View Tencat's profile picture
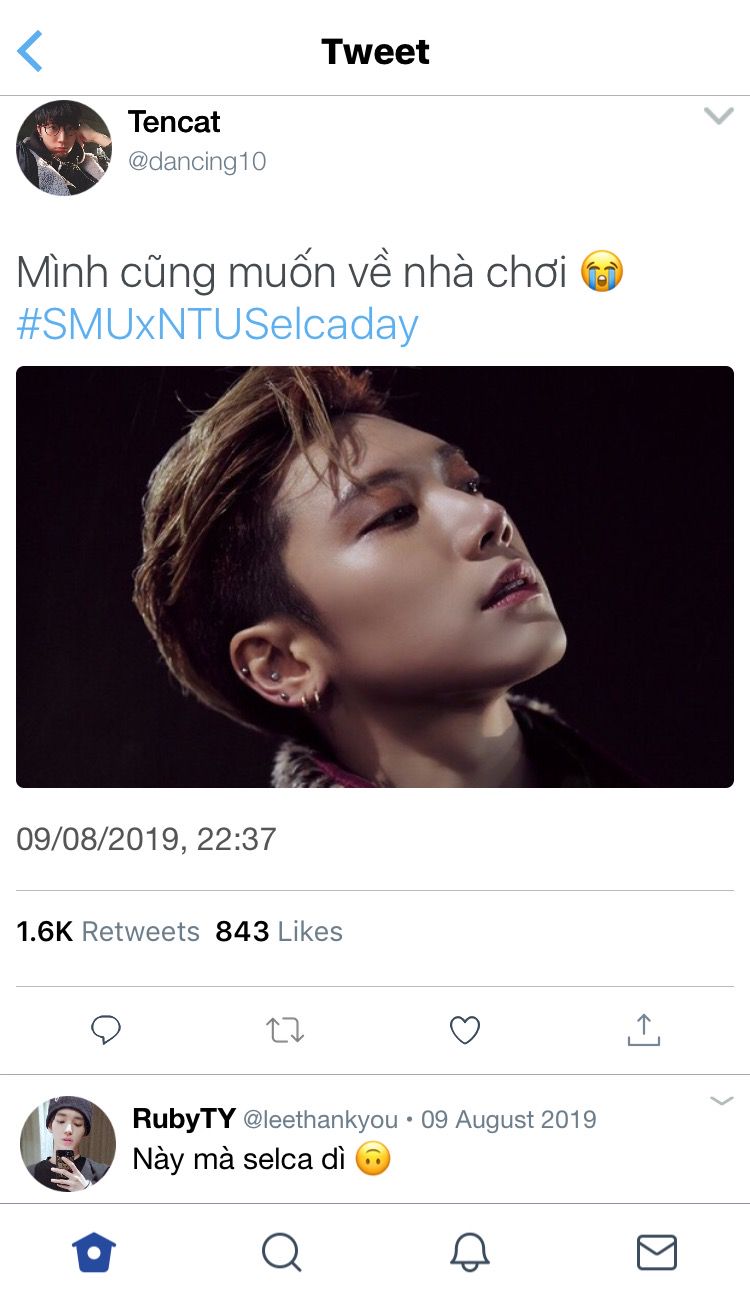The height and width of the screenshot is (1301, 750). 64,148
